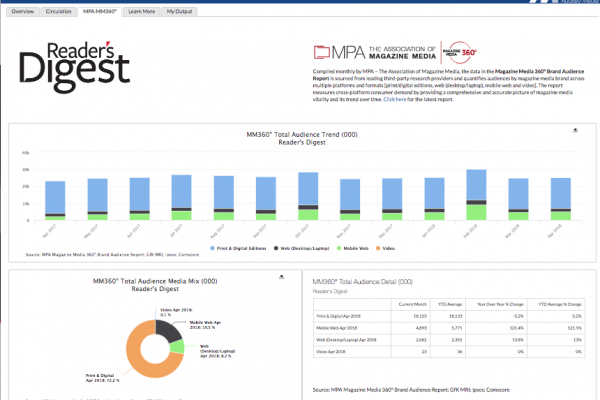Click the 'MM360° Total Audience Media Mix (000)' title
This screenshot has height=400, width=600.
point(155,281)
